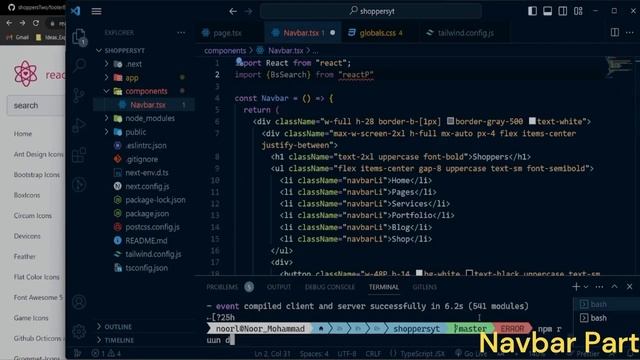Click the shoppersyt command center search box
This screenshot has height=360, width=640.
point(371,11)
